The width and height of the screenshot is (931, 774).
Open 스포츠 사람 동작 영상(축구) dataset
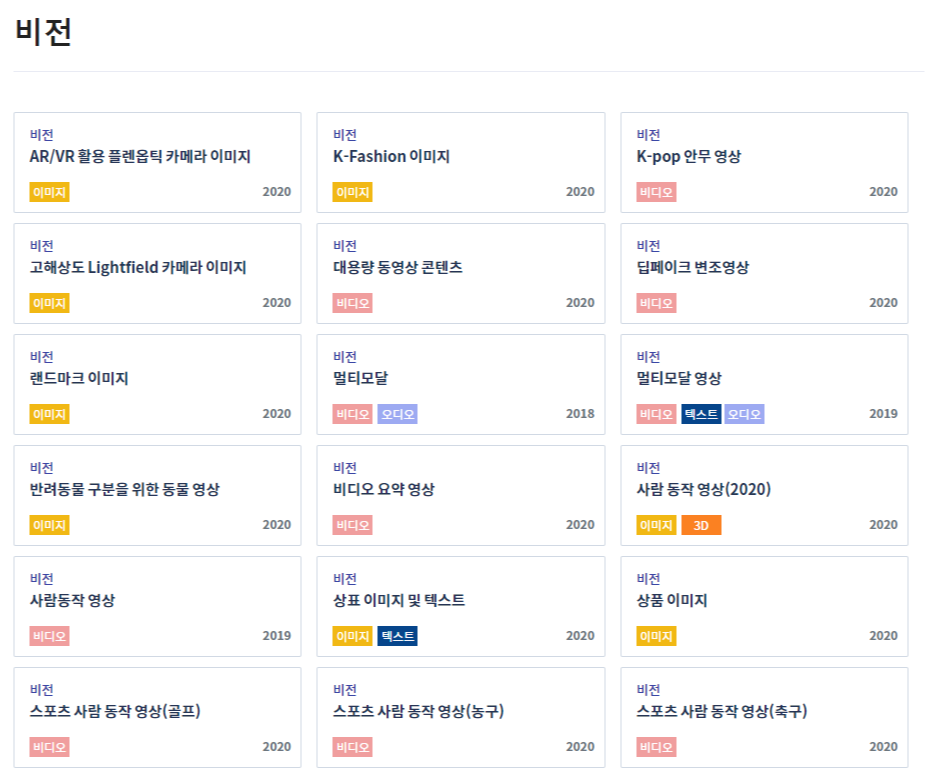722,712
